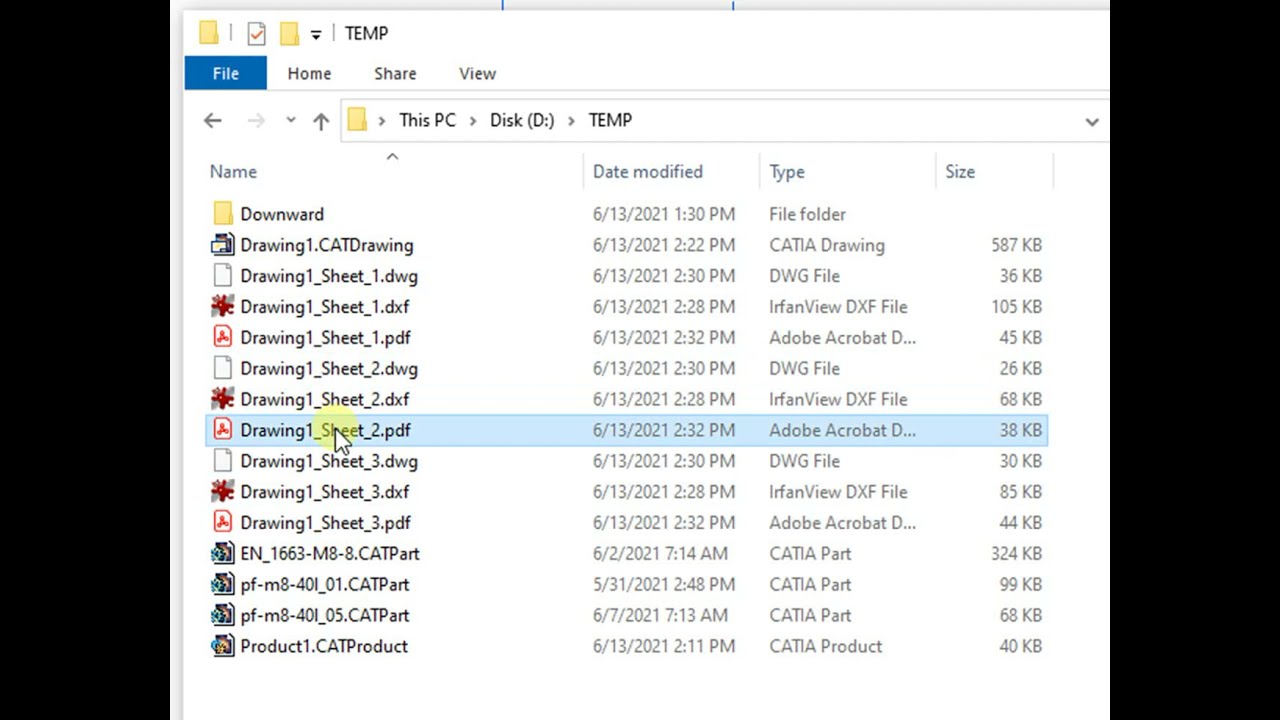
Task: Select Drawing1_Sheet_1.pdf file name
Action: [x=326, y=338]
